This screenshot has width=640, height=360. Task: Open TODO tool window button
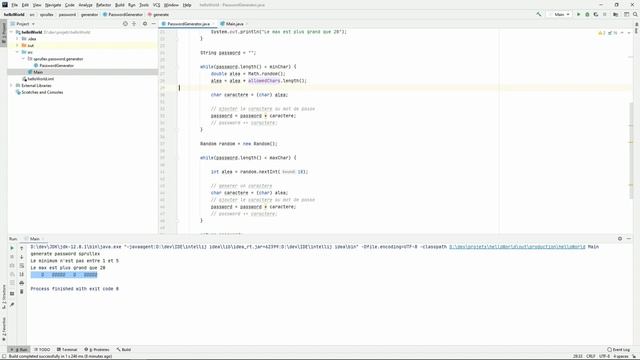pyautogui.click(x=42, y=349)
